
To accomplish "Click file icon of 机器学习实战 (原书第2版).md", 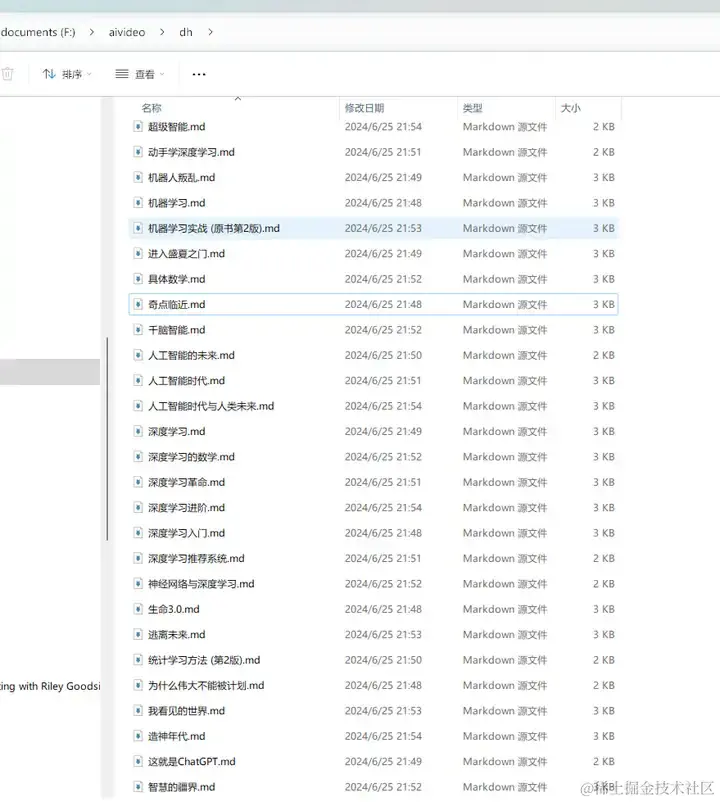I will click(x=138, y=228).
